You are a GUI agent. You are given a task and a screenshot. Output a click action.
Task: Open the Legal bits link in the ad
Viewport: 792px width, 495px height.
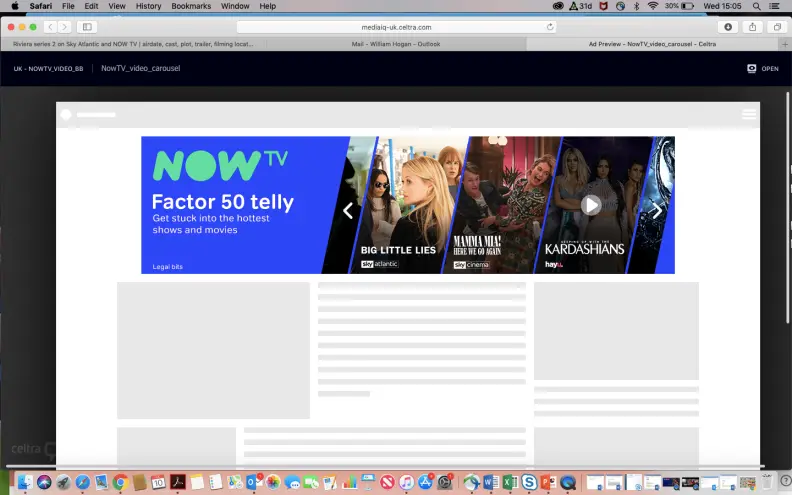[x=168, y=267]
